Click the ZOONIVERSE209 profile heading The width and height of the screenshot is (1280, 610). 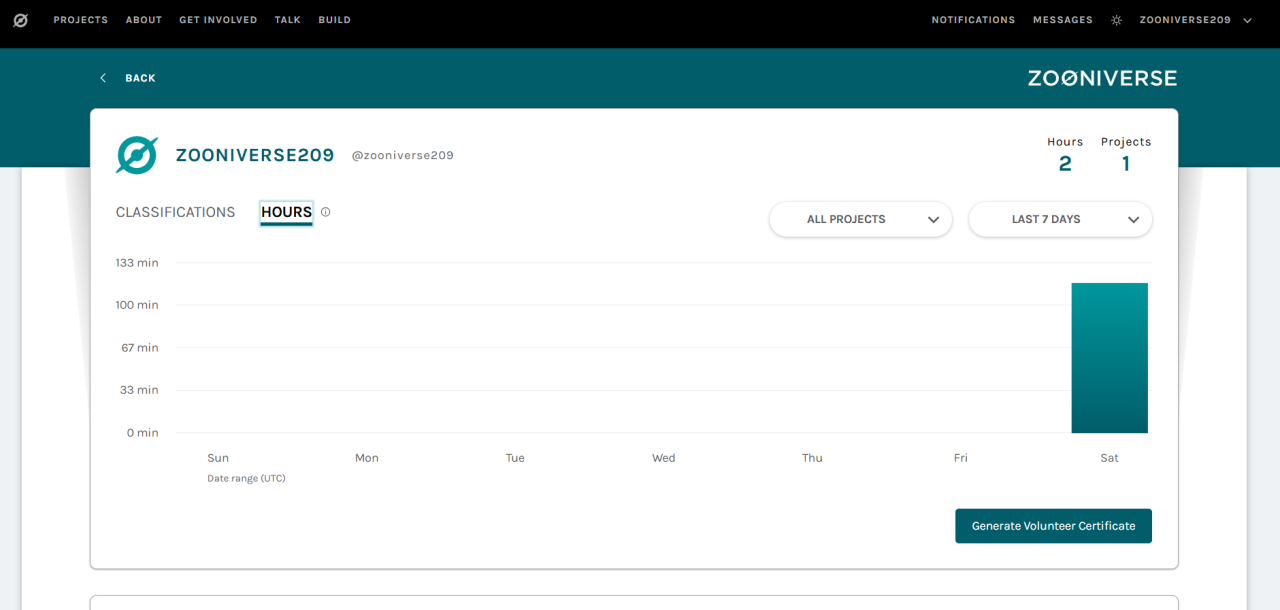[255, 155]
